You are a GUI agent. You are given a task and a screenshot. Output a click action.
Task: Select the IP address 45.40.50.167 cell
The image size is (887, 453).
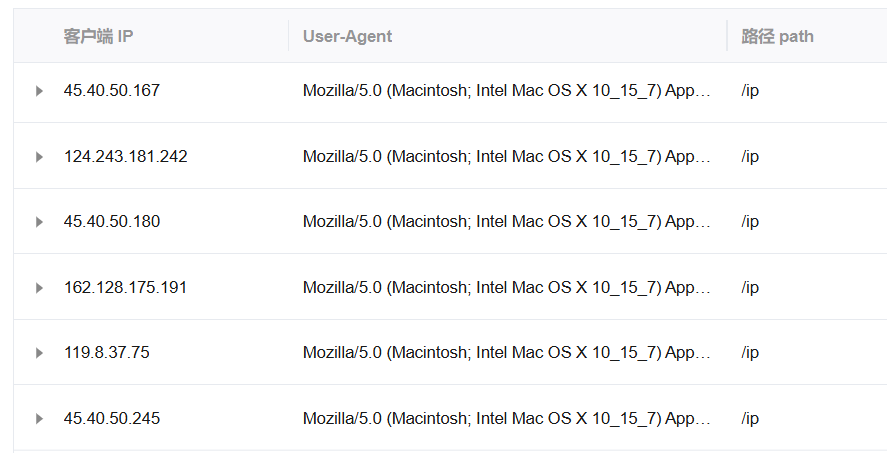[x=111, y=90]
